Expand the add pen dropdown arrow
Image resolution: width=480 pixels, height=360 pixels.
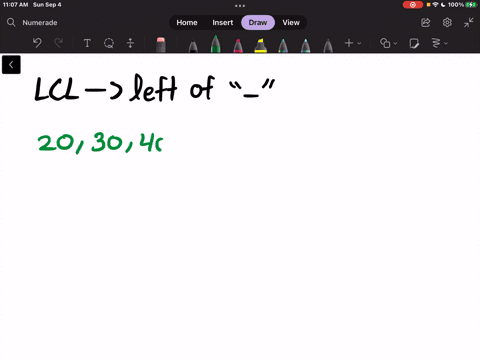pos(359,43)
